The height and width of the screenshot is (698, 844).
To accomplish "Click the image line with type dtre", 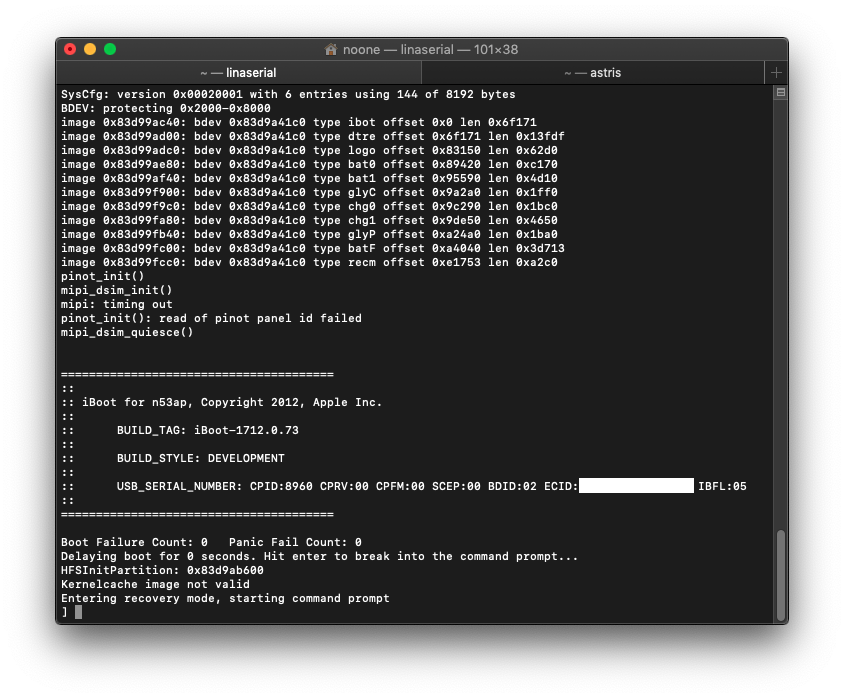I will pyautogui.click(x=312, y=136).
